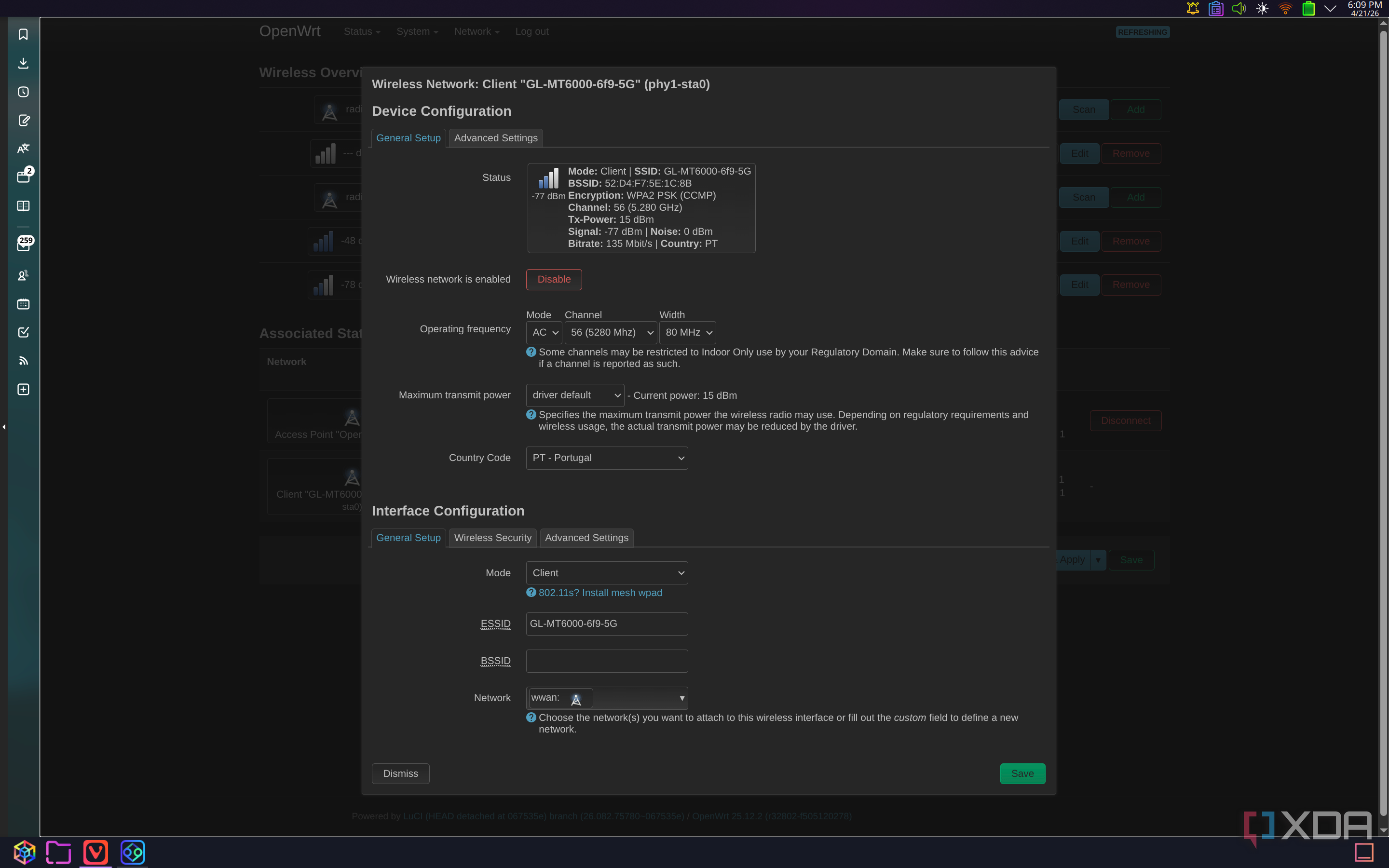Add a new web panel to the sidebar

pyautogui.click(x=24, y=390)
